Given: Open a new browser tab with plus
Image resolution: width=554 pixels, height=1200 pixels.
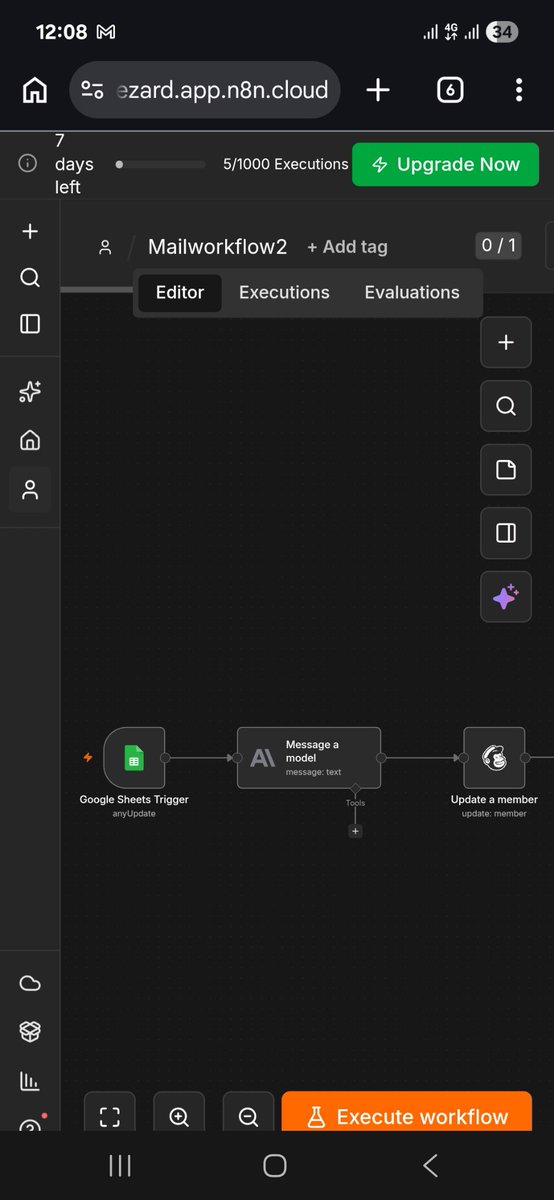Looking at the screenshot, I should [x=378, y=90].
